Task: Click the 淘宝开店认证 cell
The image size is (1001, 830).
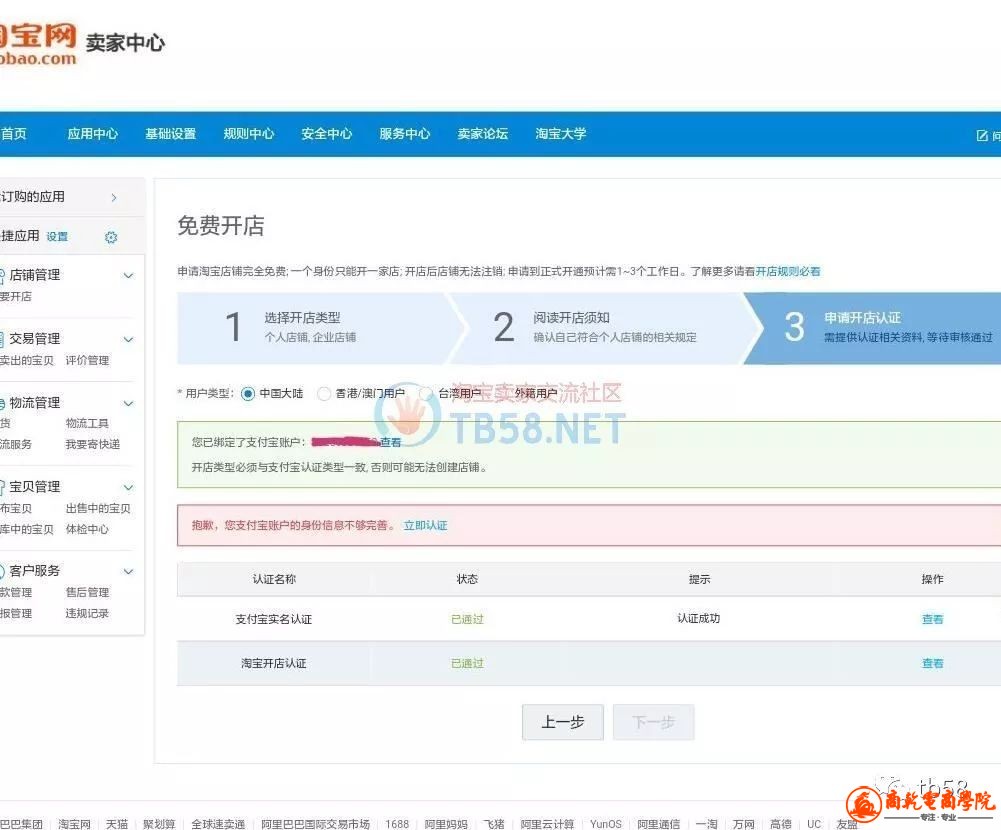Action: (x=273, y=663)
